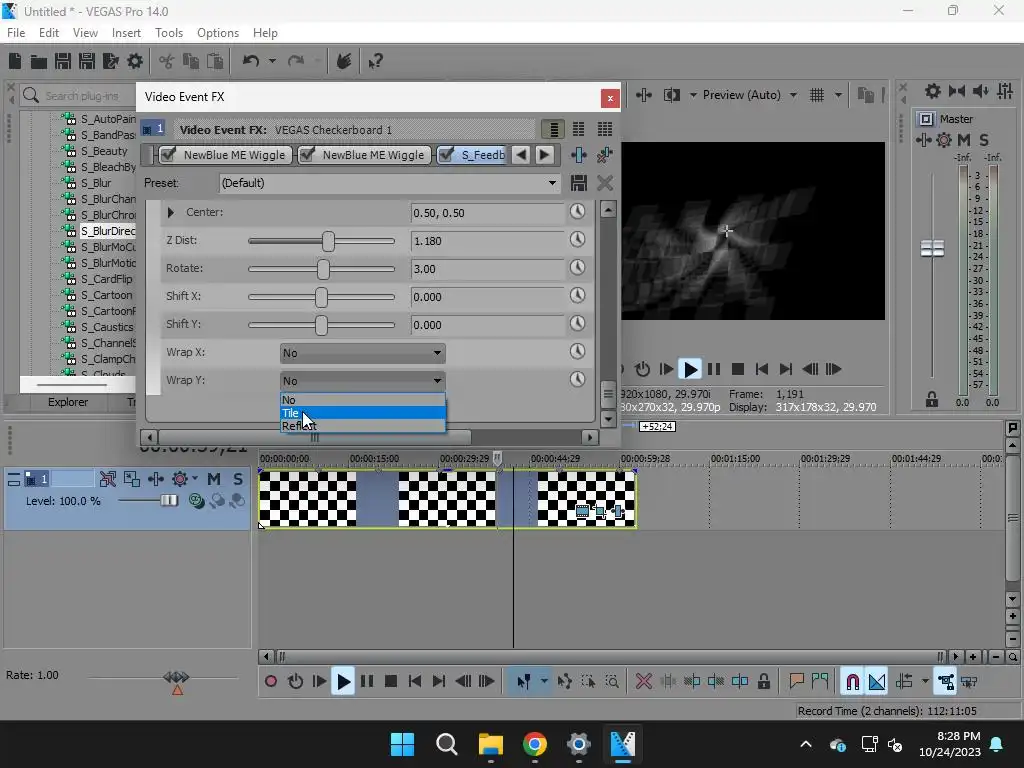1024x768 pixels.
Task: Create a new project icon
Action: [x=15, y=61]
